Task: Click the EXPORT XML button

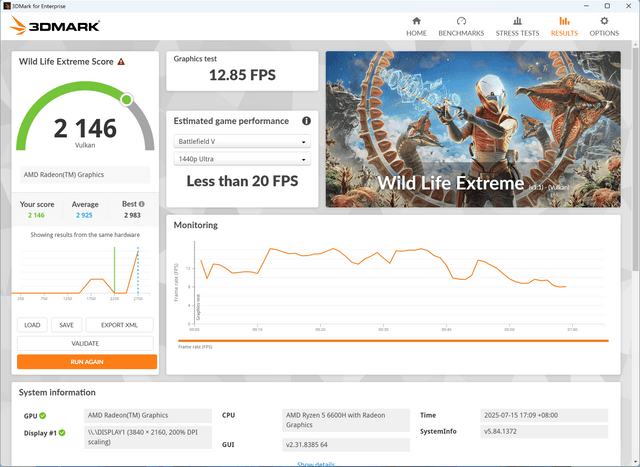Action: click(119, 325)
